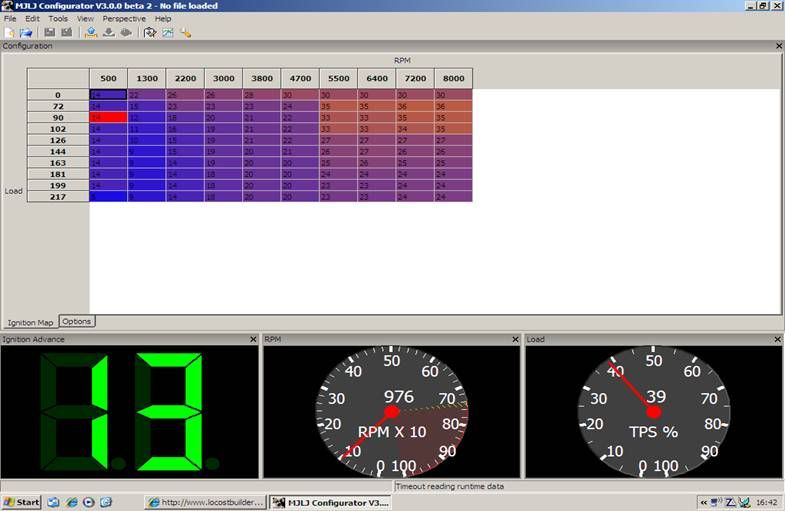The height and width of the screenshot is (511, 785).
Task: Close the Ignition Advance panel
Action: (254, 340)
